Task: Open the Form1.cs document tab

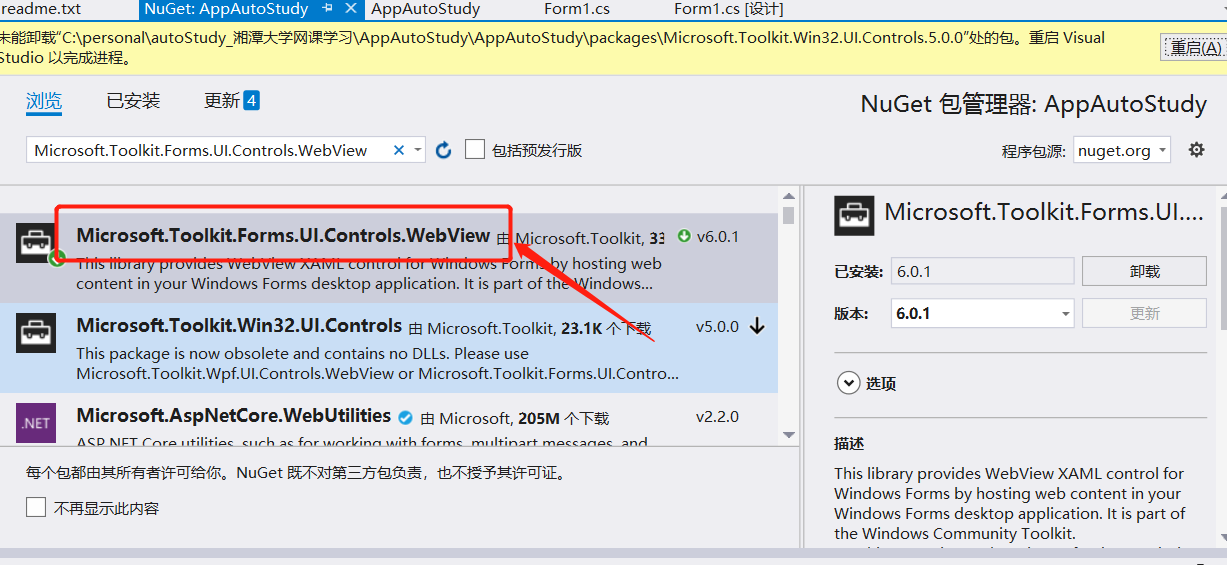Action: click(577, 9)
